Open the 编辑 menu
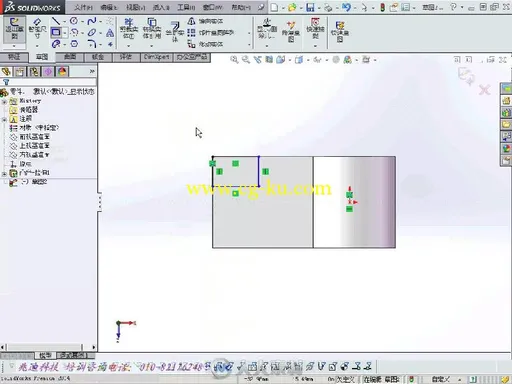 pyautogui.click(x=109, y=7)
